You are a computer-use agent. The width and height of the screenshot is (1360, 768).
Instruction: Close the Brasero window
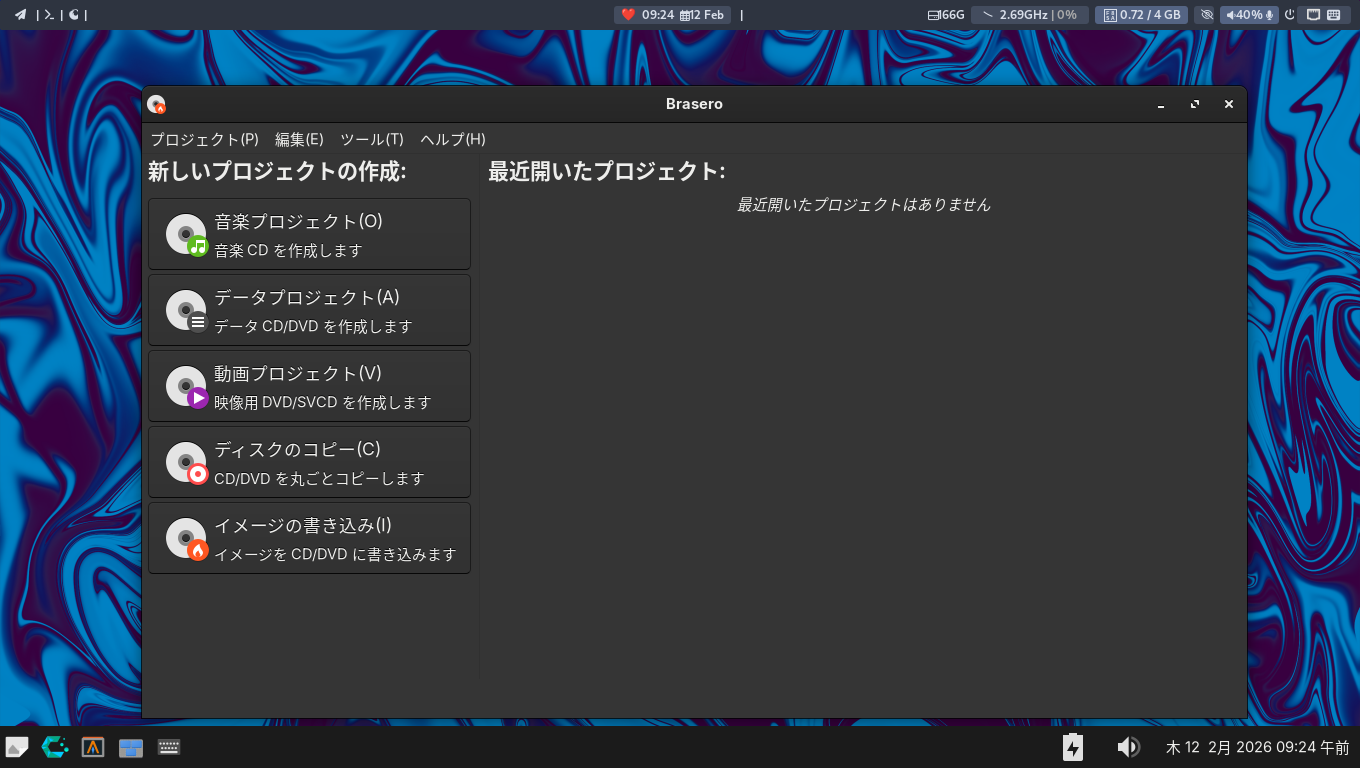(x=1229, y=104)
